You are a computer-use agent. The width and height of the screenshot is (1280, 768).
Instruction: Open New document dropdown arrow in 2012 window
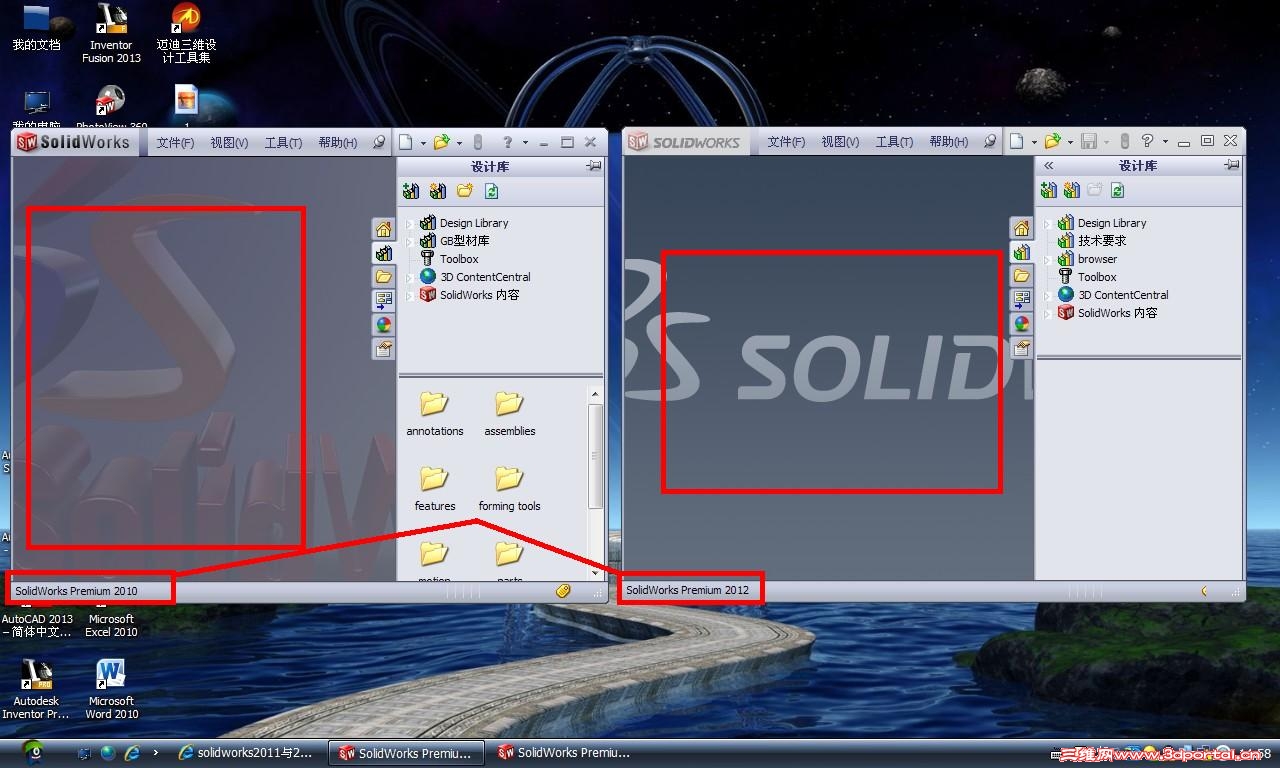click(x=1034, y=143)
